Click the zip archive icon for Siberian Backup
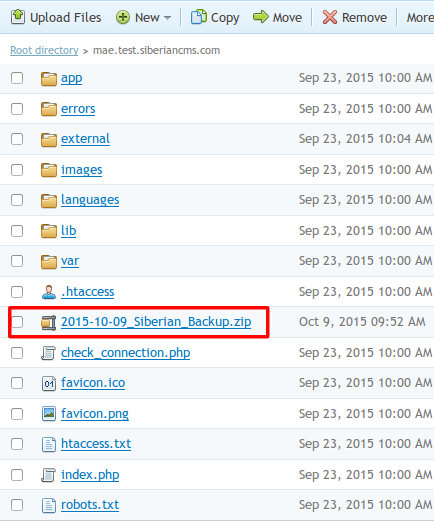Viewport: 434px width, 528px height. pos(49,322)
